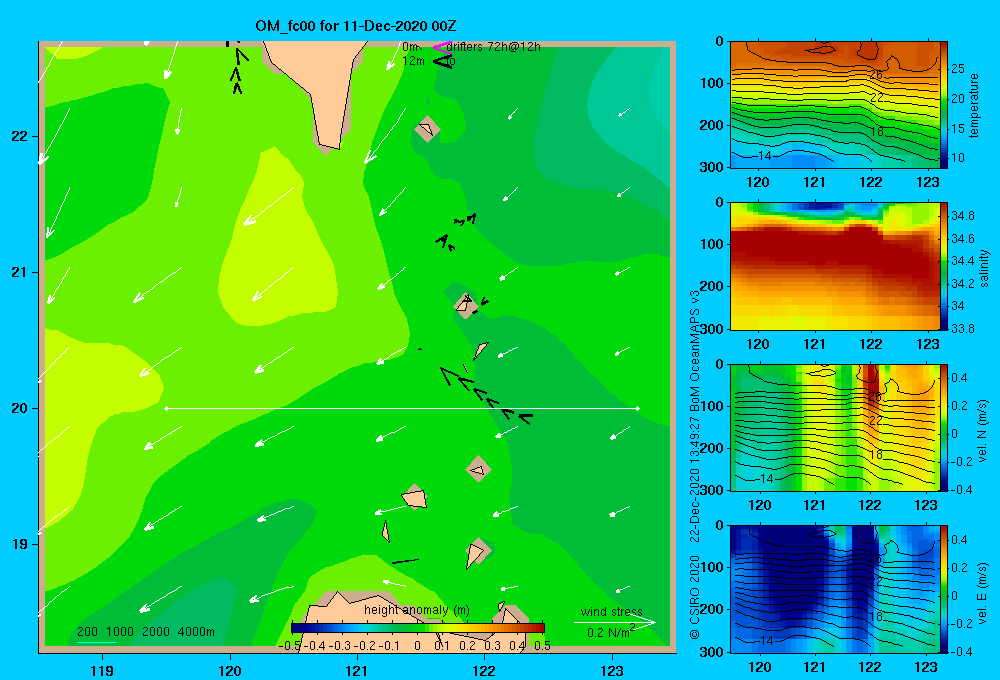Click the '14' isotherm label in temperature panel
The height and width of the screenshot is (680, 1000).
[x=765, y=155]
